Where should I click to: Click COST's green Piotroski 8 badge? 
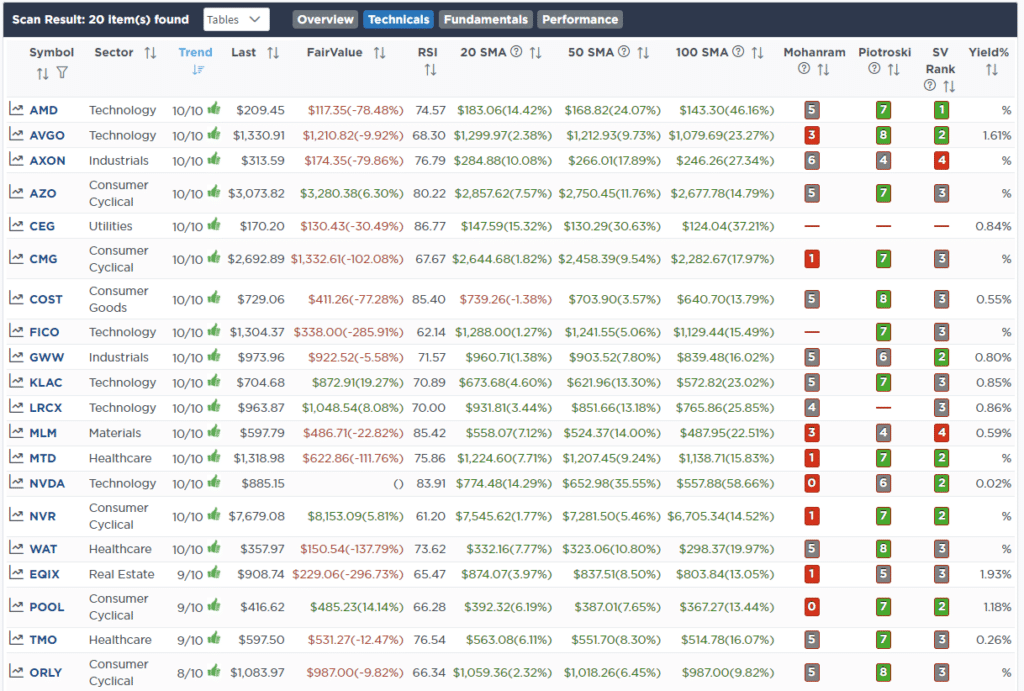click(883, 299)
